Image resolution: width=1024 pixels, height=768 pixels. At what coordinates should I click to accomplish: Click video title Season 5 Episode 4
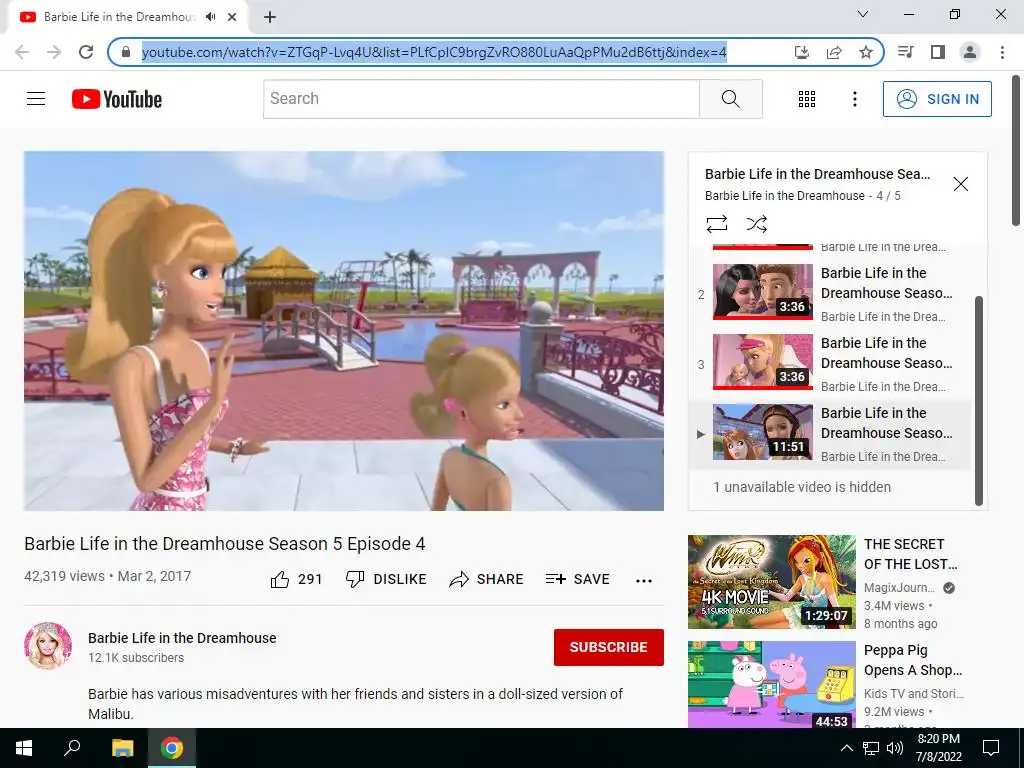coord(225,544)
